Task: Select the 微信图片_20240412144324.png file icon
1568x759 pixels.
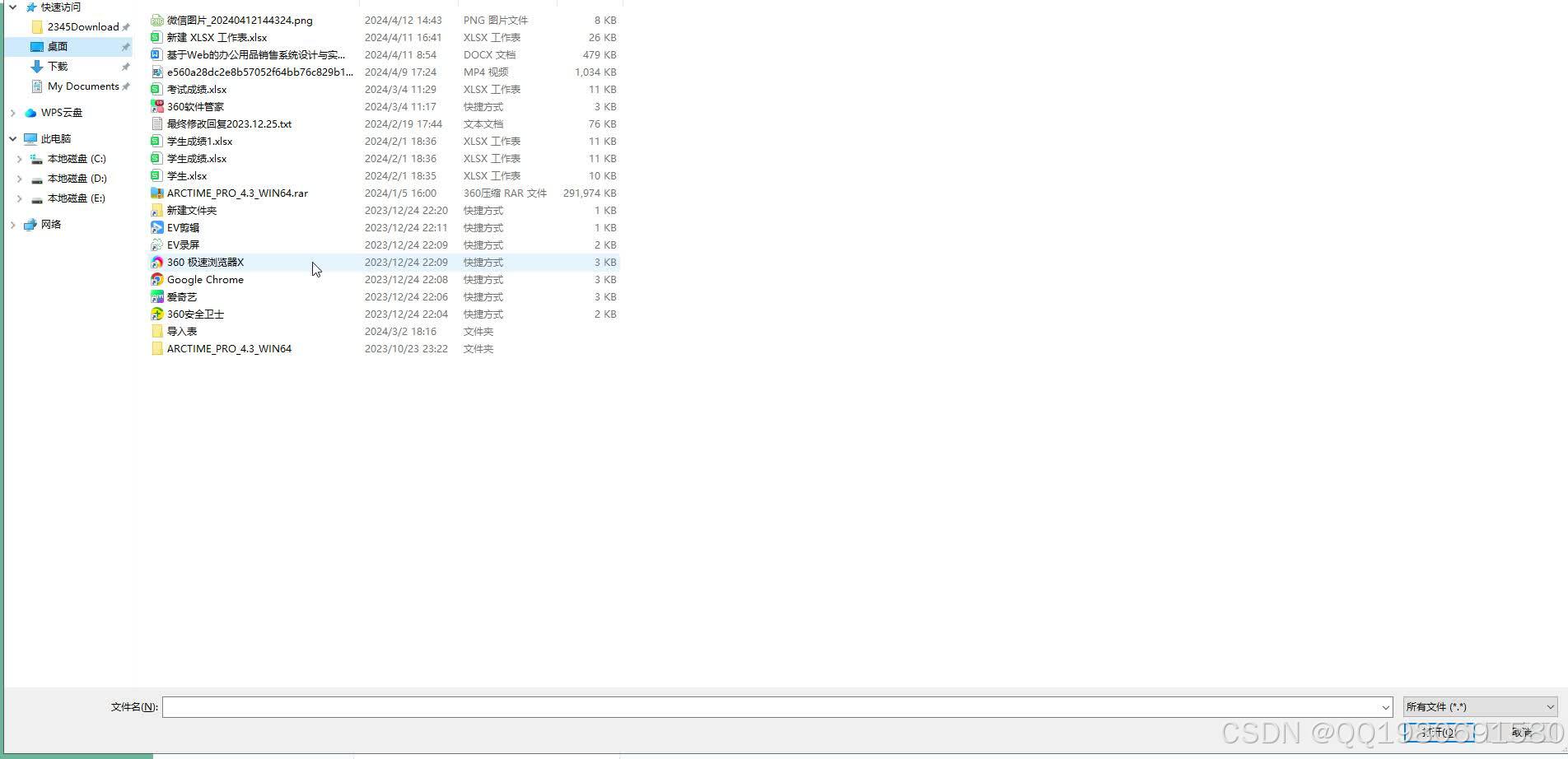Action: click(x=157, y=20)
